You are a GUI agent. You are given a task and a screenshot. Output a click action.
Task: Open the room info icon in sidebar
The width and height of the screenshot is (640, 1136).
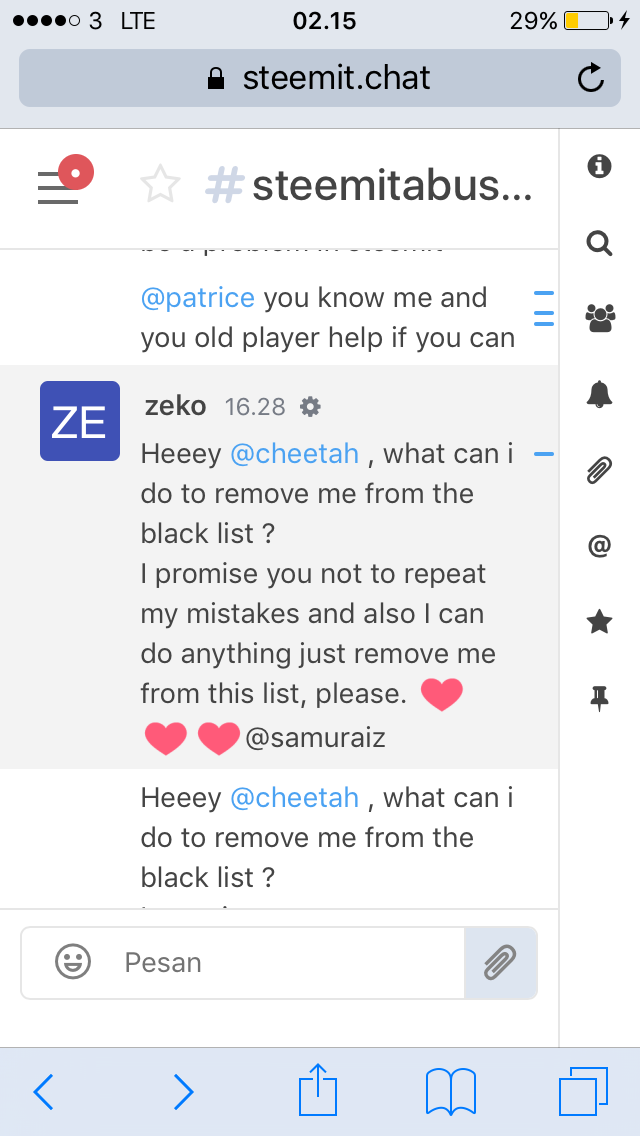[x=599, y=166]
